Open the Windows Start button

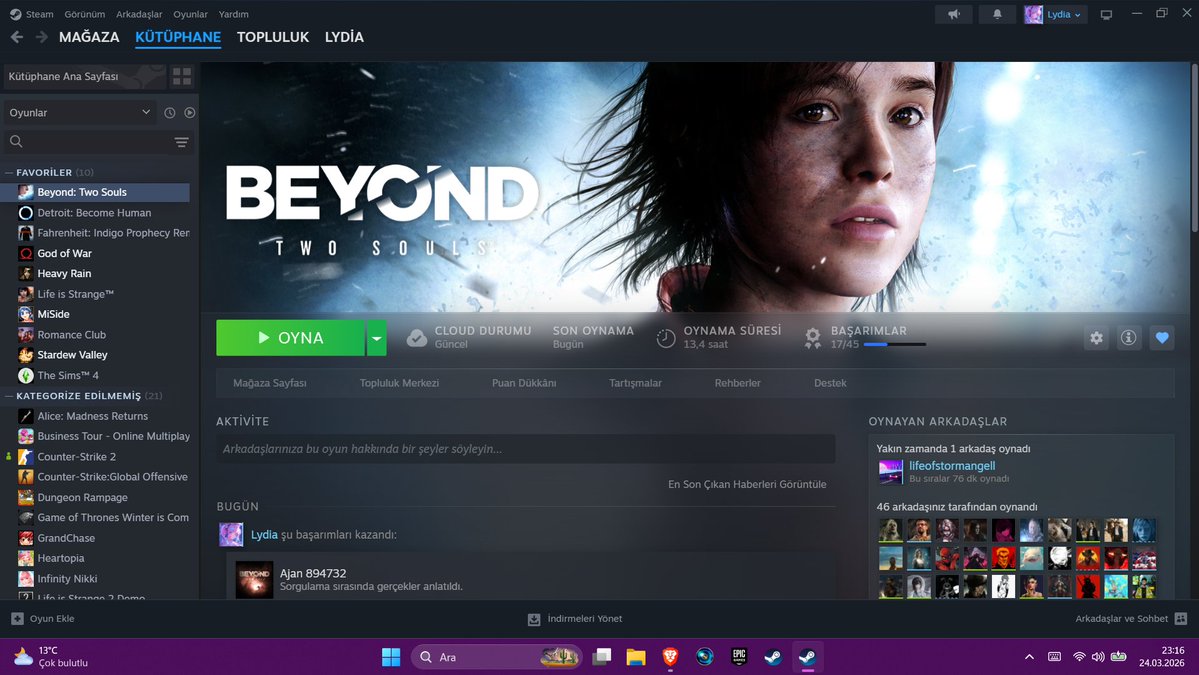pyautogui.click(x=391, y=657)
